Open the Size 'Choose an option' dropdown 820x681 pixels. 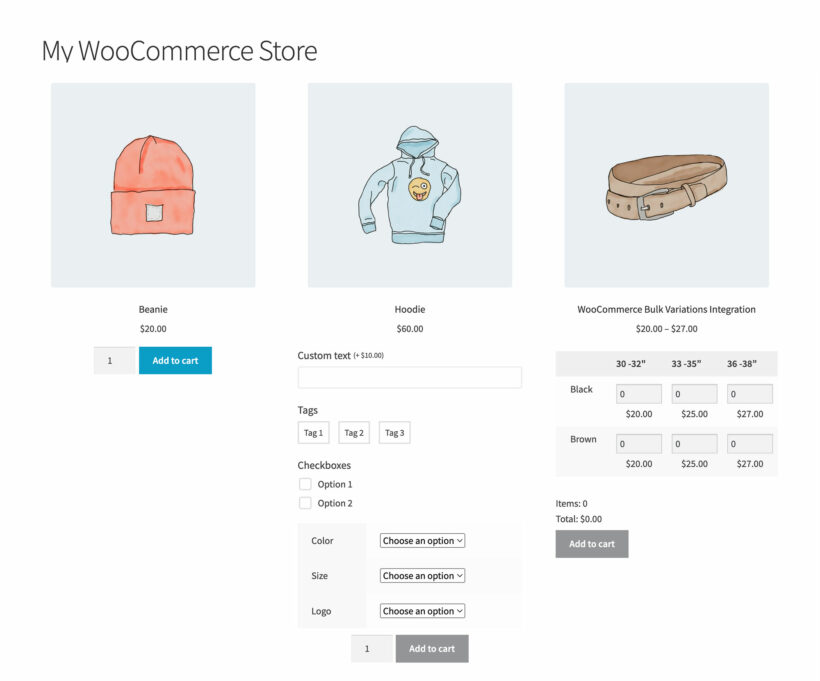click(420, 576)
